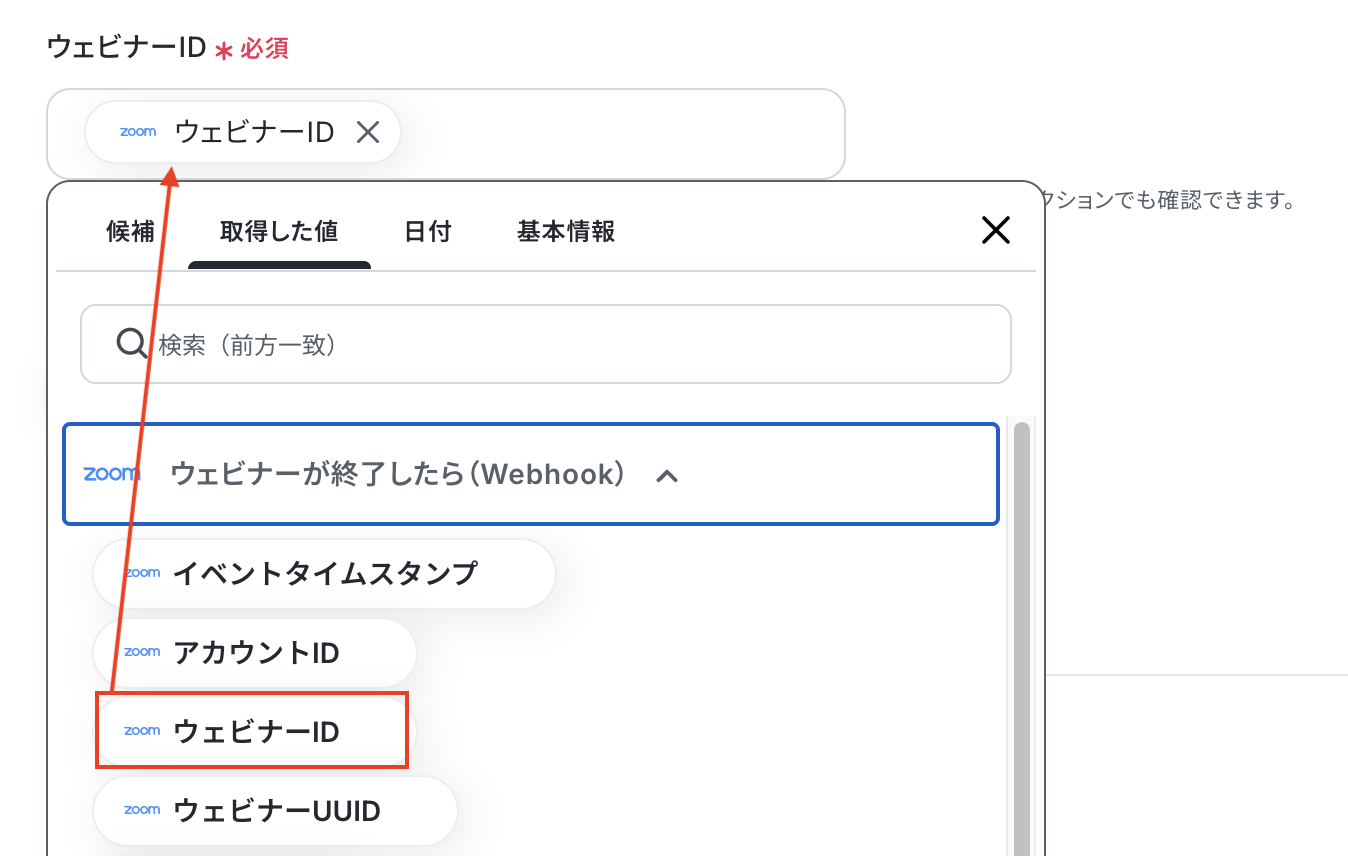Open the 取得した値 tab

(279, 232)
